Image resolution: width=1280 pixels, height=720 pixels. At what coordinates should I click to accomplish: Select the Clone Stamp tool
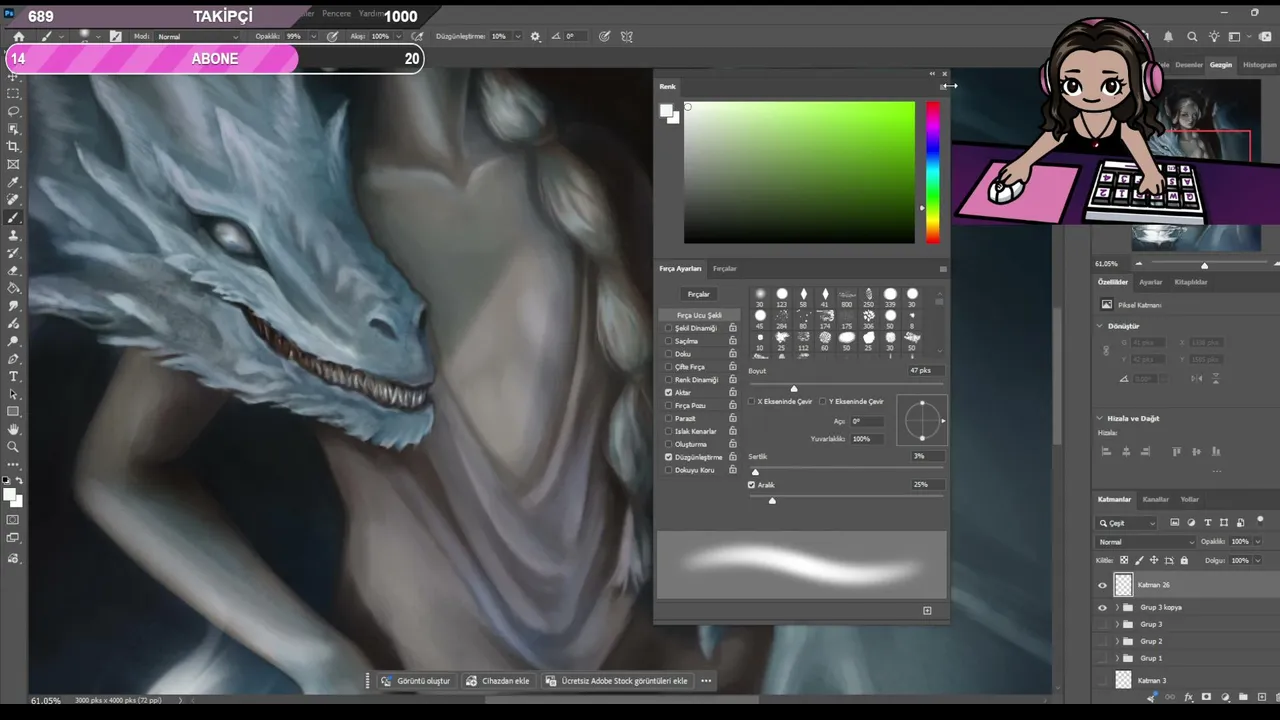pos(13,236)
